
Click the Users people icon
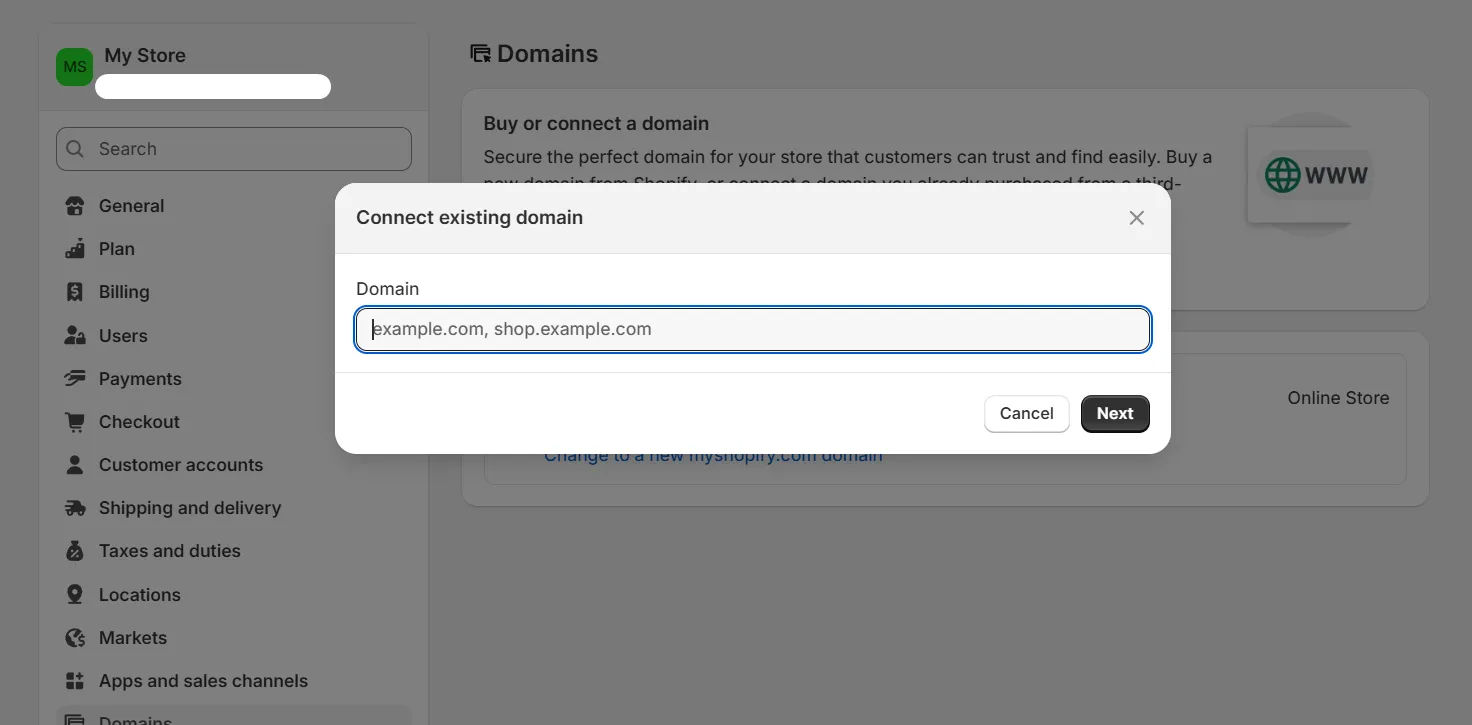pos(75,336)
